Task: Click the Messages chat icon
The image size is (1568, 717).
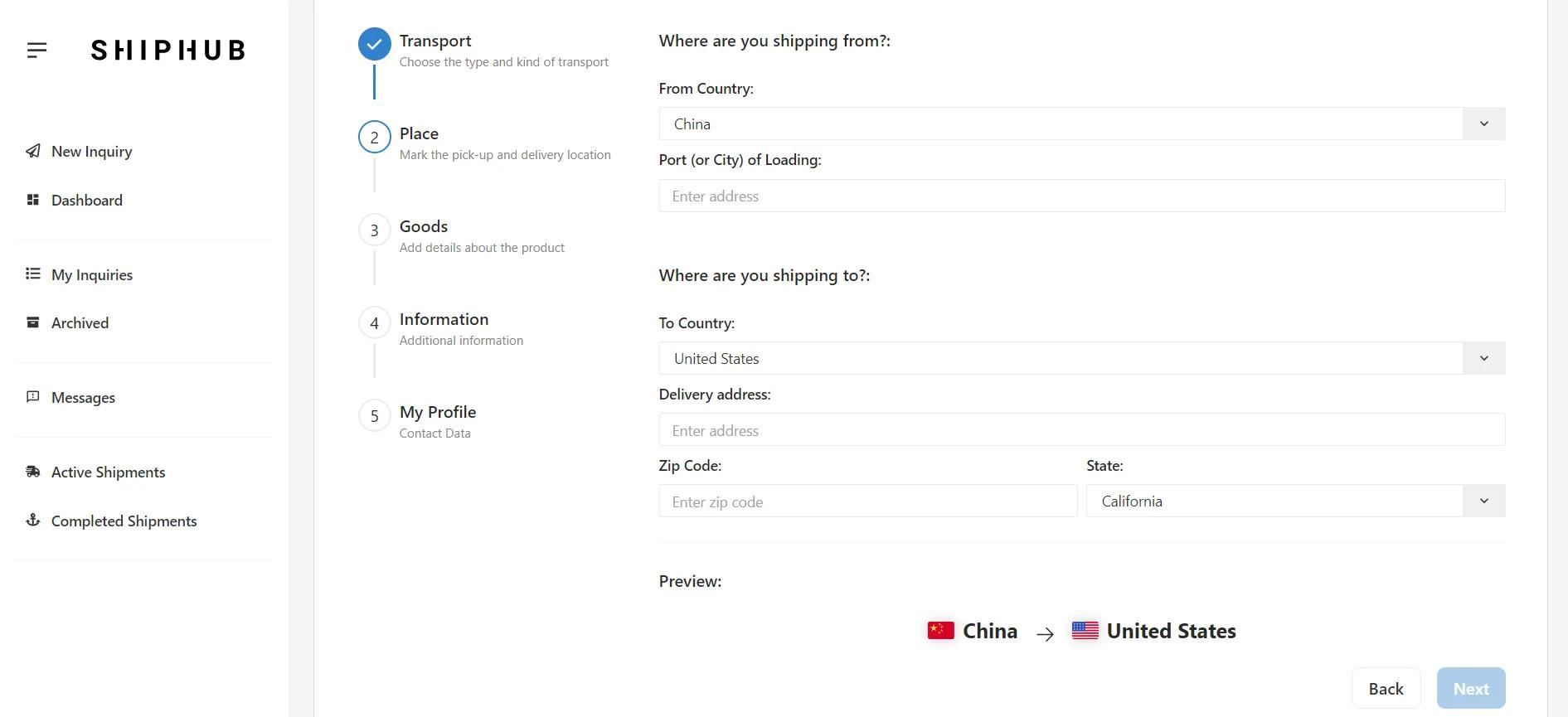Action: (33, 397)
